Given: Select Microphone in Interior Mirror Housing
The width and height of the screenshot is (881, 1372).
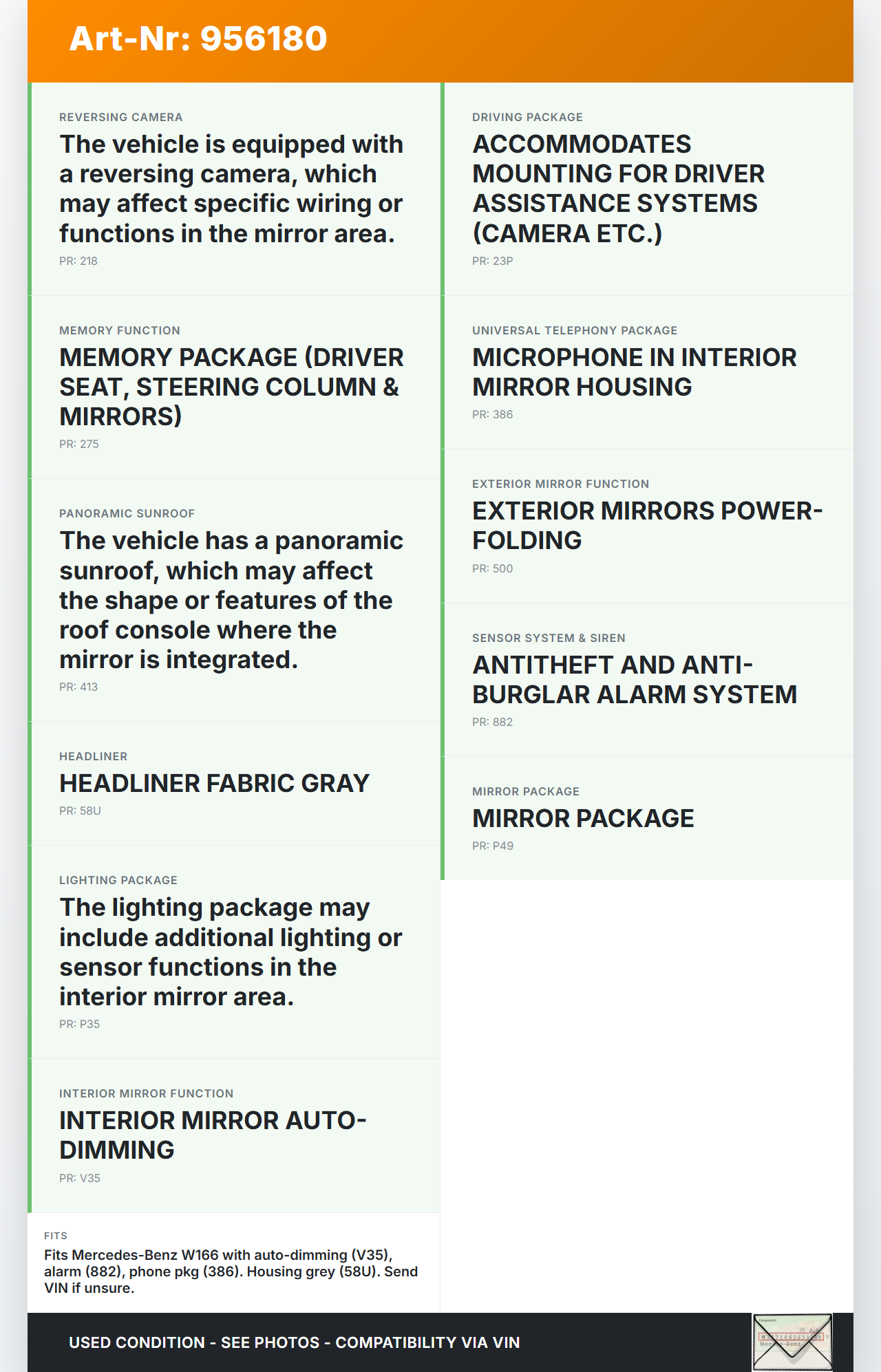Looking at the screenshot, I should 634,372.
